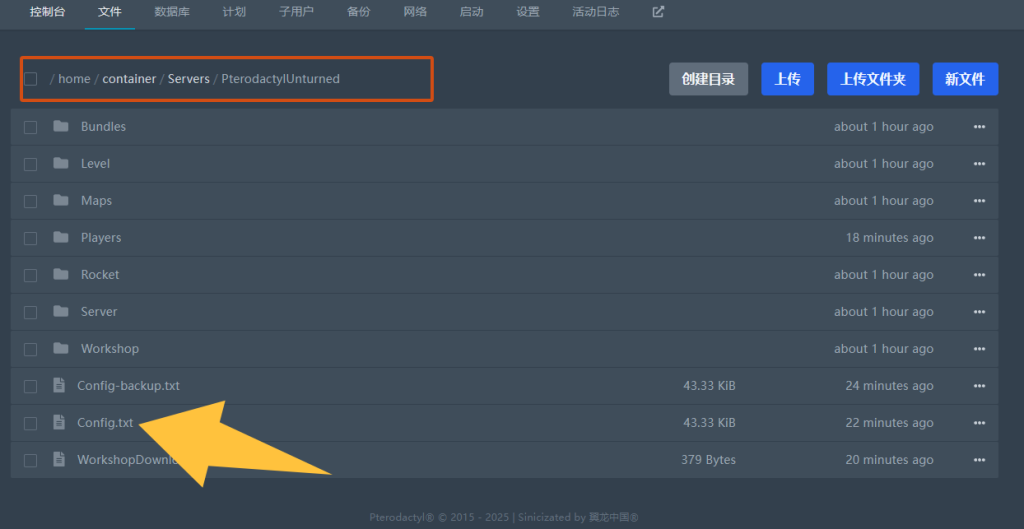Navigate to container in the breadcrumb path
This screenshot has height=529, width=1024.
coord(129,79)
